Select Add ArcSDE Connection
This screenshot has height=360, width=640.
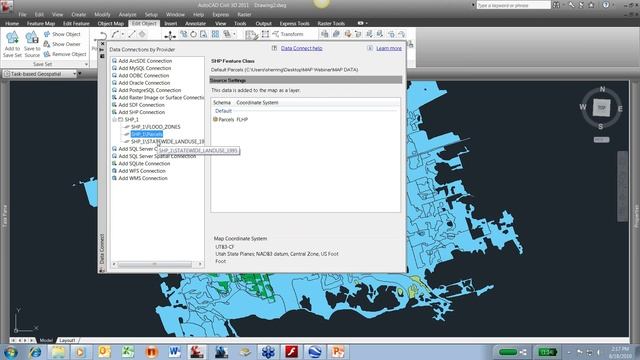click(x=145, y=61)
